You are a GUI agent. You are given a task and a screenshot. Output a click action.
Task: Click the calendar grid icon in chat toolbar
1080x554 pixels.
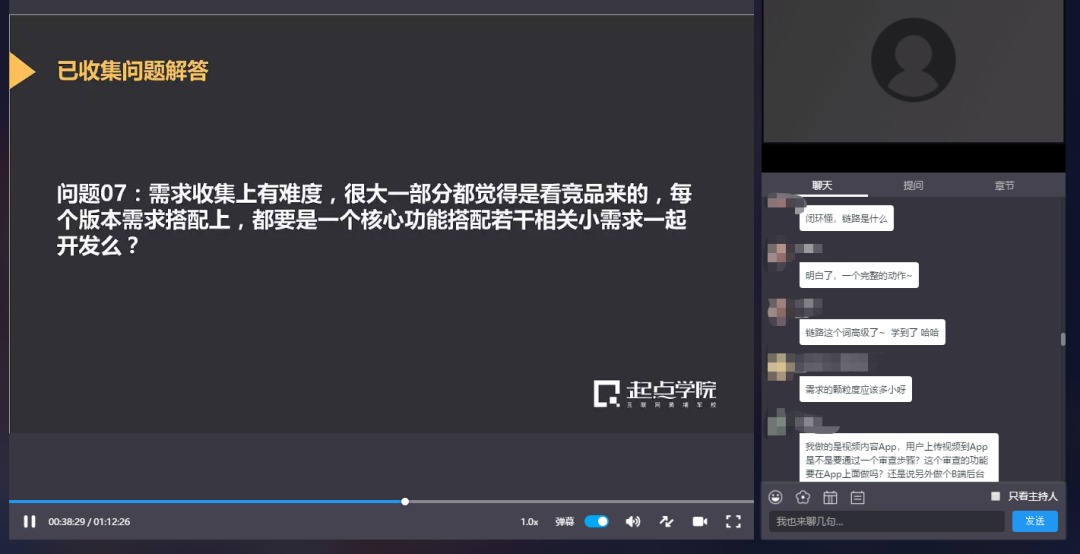tap(830, 497)
